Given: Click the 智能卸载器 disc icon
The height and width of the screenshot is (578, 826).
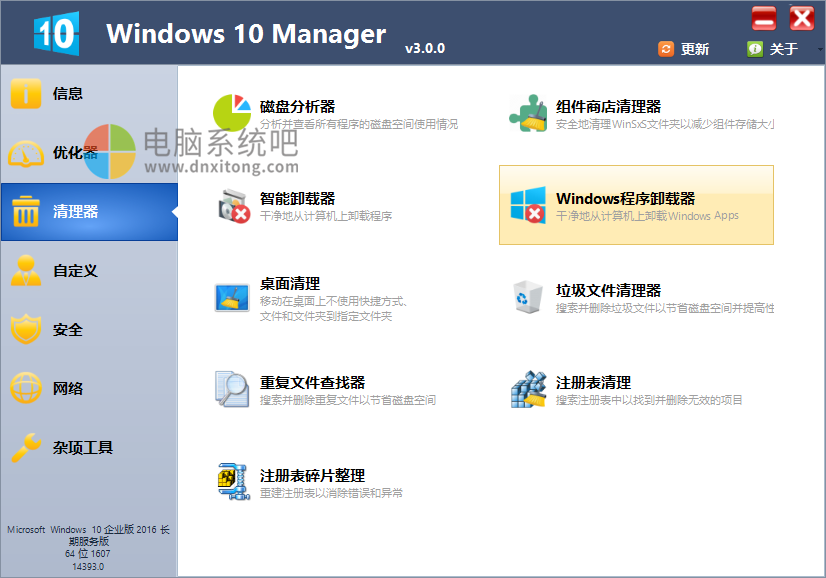Looking at the screenshot, I should click(x=234, y=205).
